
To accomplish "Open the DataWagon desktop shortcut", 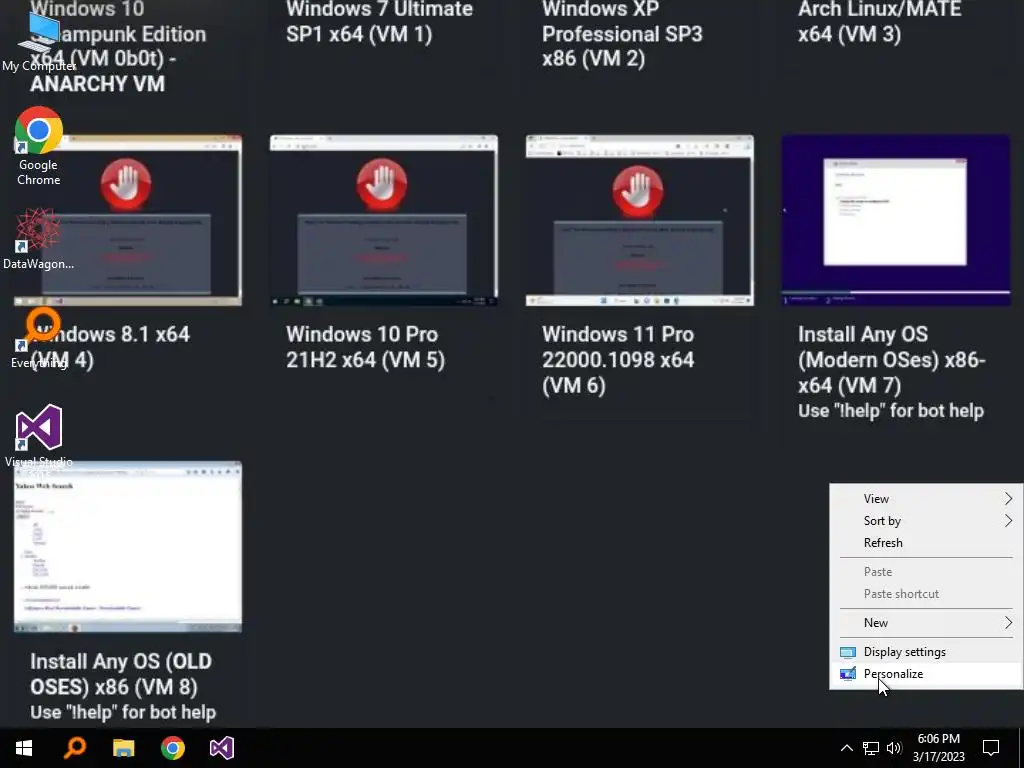I will tap(39, 238).
